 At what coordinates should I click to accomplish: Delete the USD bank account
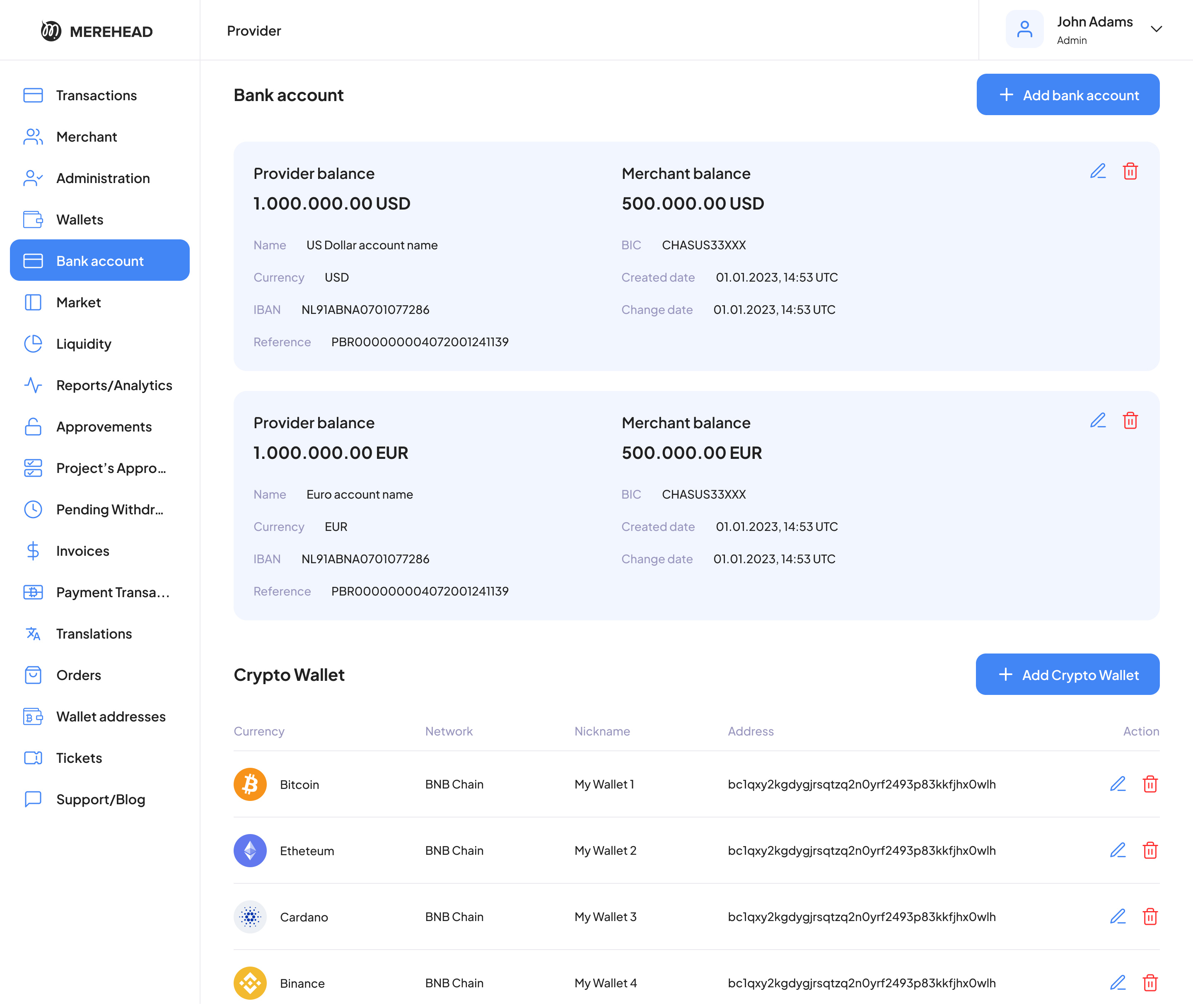coord(1130,171)
